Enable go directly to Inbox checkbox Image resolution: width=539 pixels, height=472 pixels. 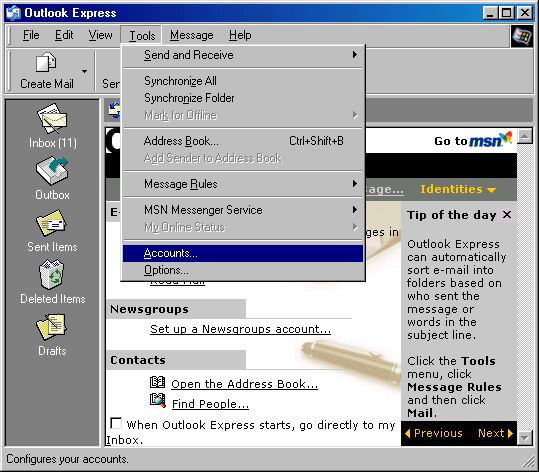click(116, 423)
